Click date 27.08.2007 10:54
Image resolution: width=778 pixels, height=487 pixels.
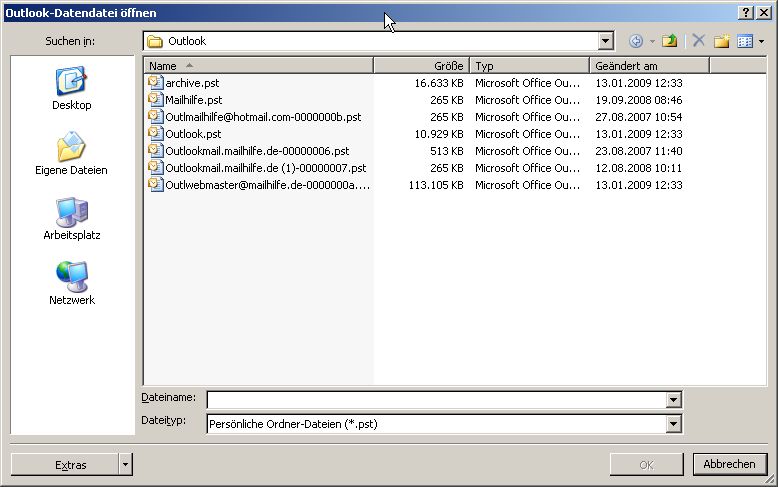pyautogui.click(x=639, y=117)
